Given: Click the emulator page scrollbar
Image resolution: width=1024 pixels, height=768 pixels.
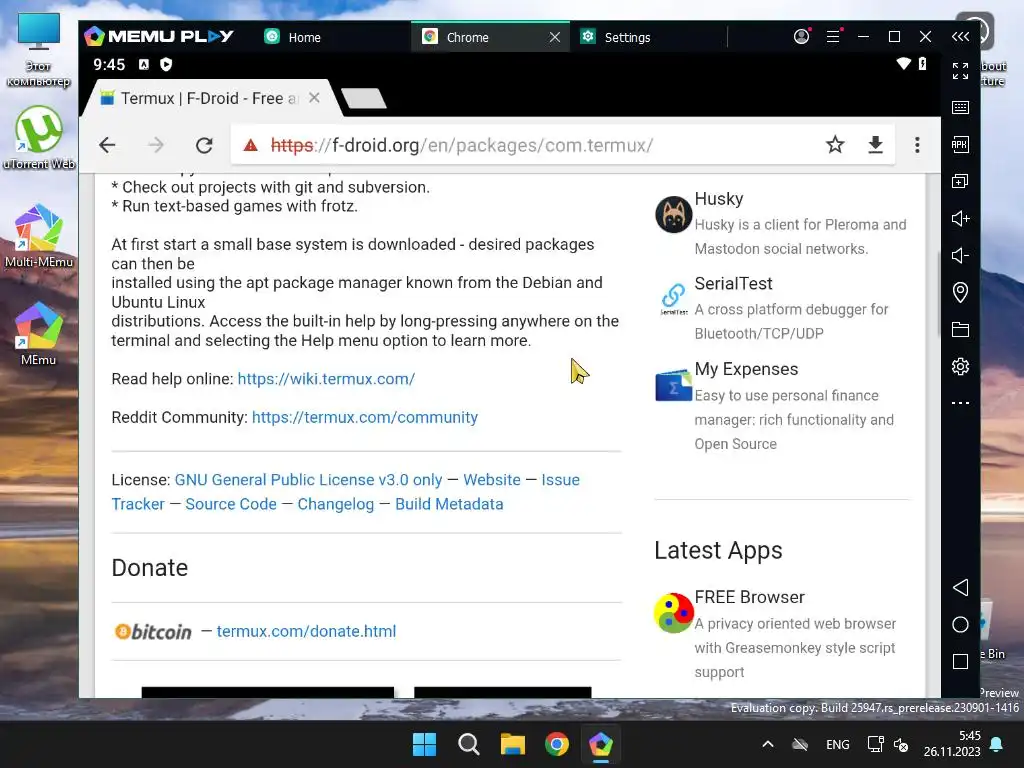Looking at the screenshot, I should pos(938,294).
